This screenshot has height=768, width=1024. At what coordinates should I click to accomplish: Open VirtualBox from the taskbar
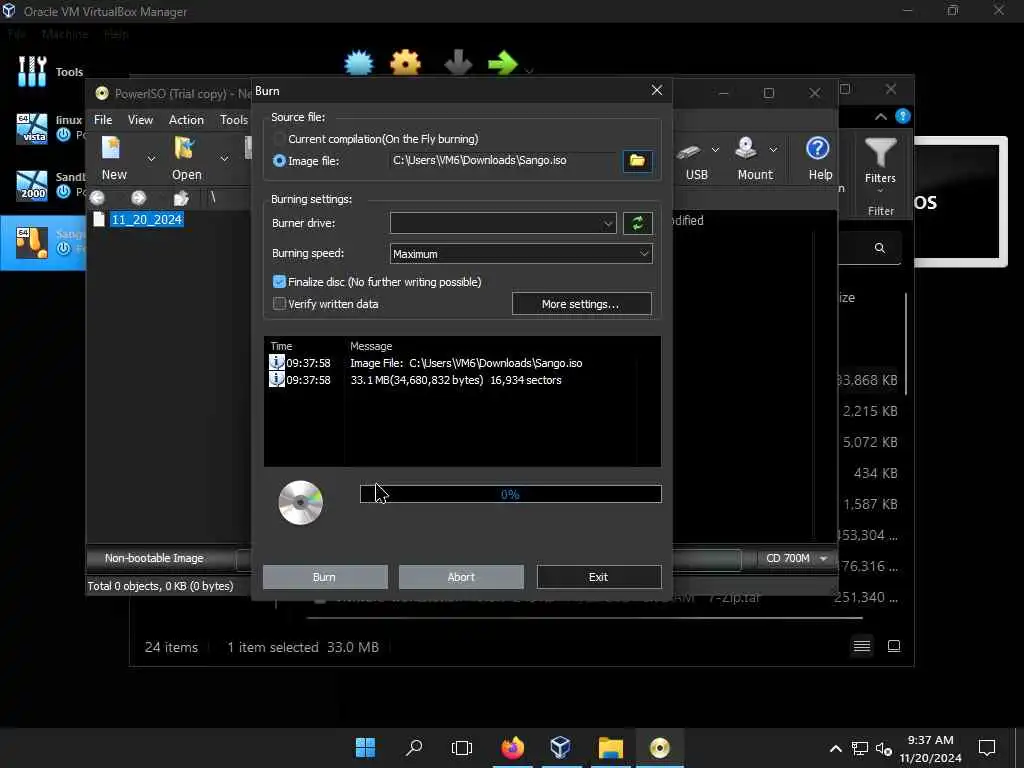[x=561, y=747]
